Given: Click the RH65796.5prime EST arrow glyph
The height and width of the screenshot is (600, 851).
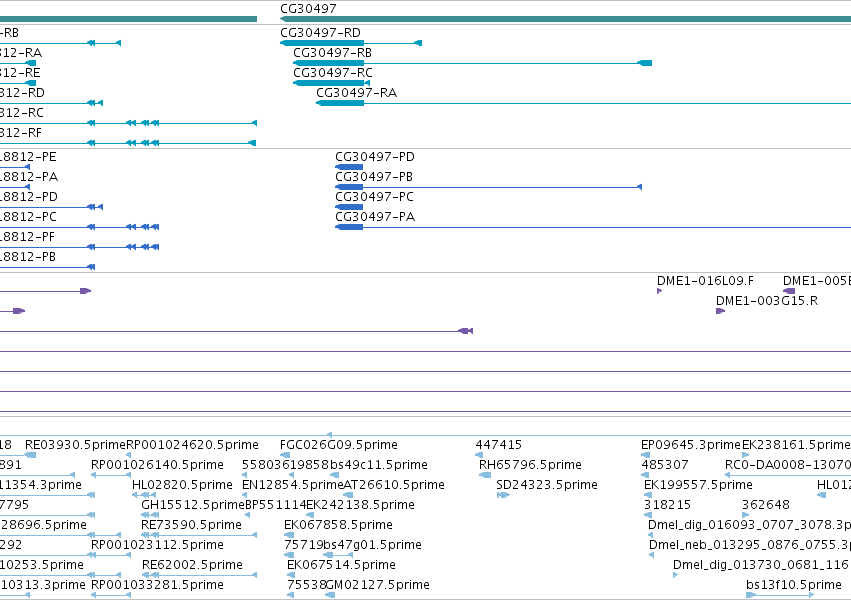Looking at the screenshot, I should [x=485, y=475].
